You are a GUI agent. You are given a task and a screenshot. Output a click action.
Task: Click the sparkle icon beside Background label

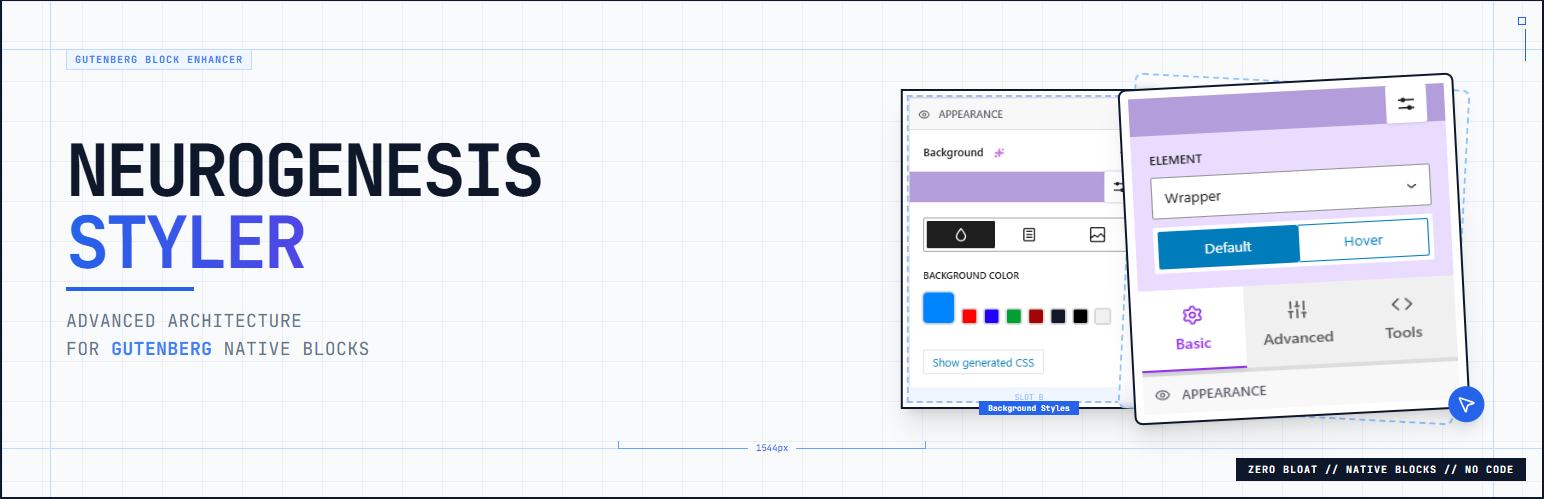998,153
